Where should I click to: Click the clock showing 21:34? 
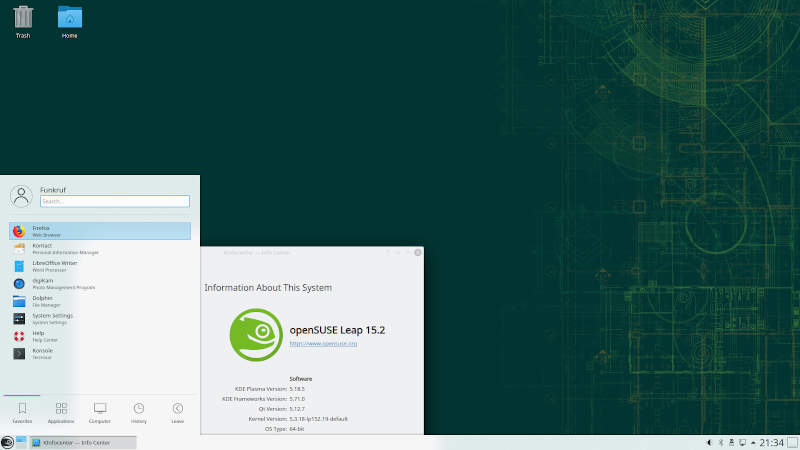click(771, 442)
